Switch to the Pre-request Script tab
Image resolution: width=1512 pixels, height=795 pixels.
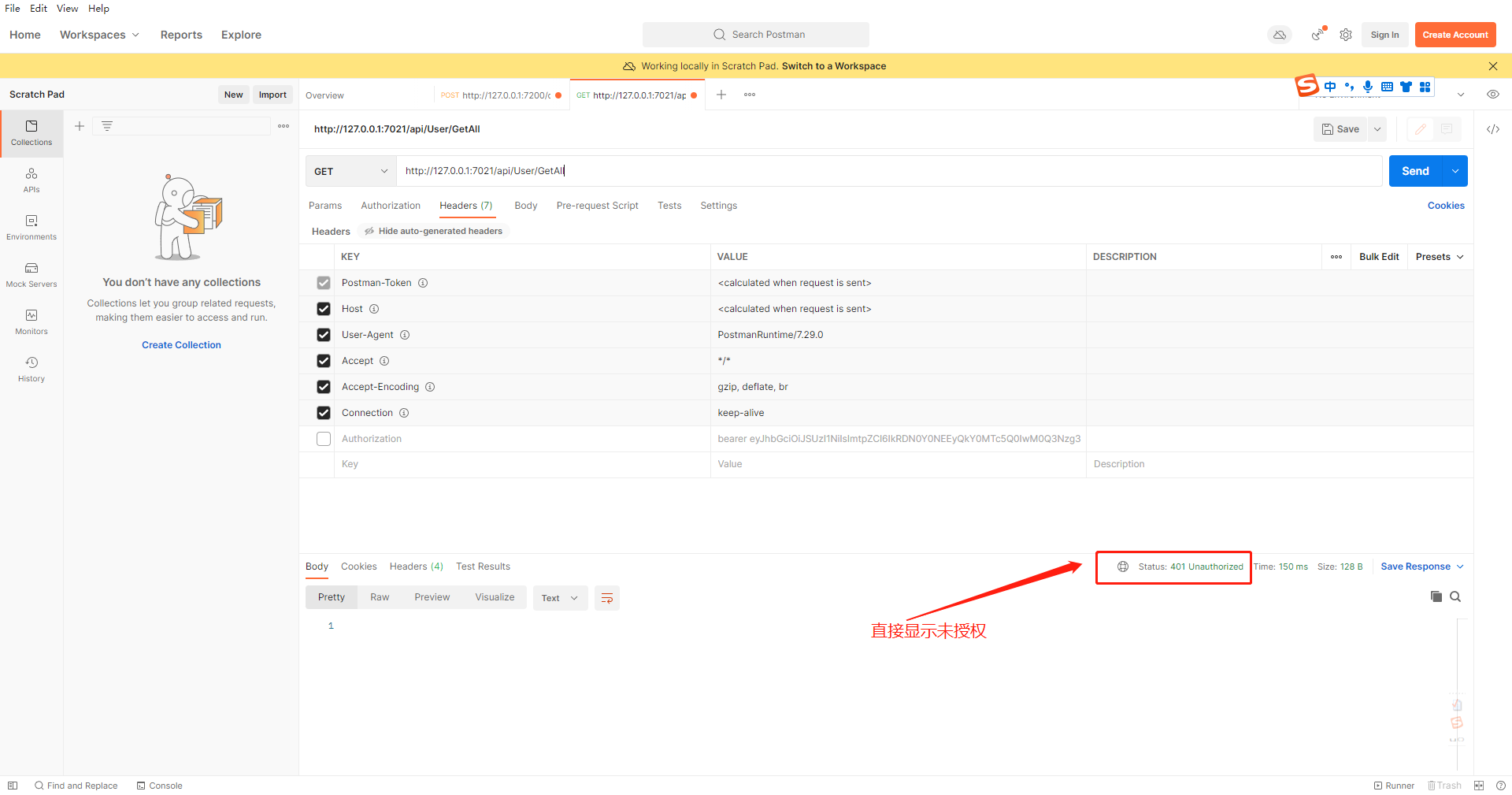597,206
